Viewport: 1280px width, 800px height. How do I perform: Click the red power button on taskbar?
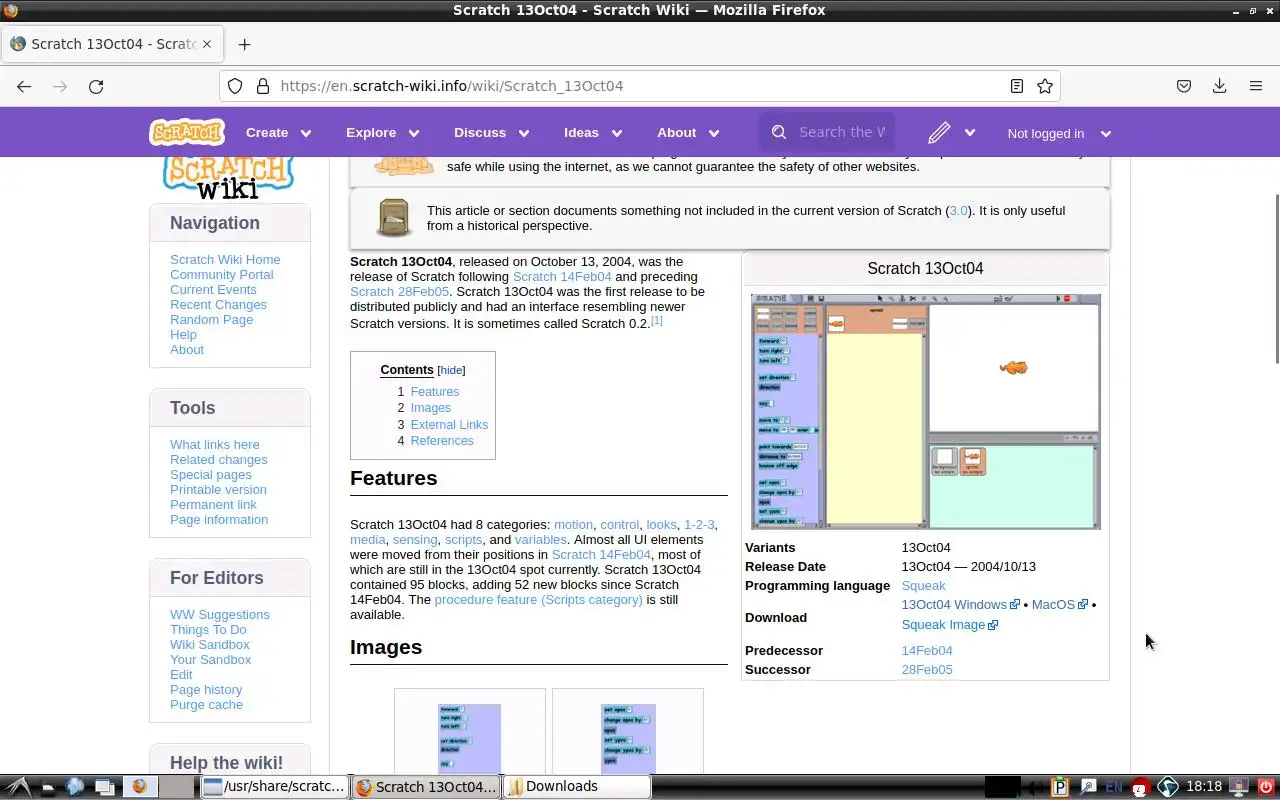(1265, 787)
